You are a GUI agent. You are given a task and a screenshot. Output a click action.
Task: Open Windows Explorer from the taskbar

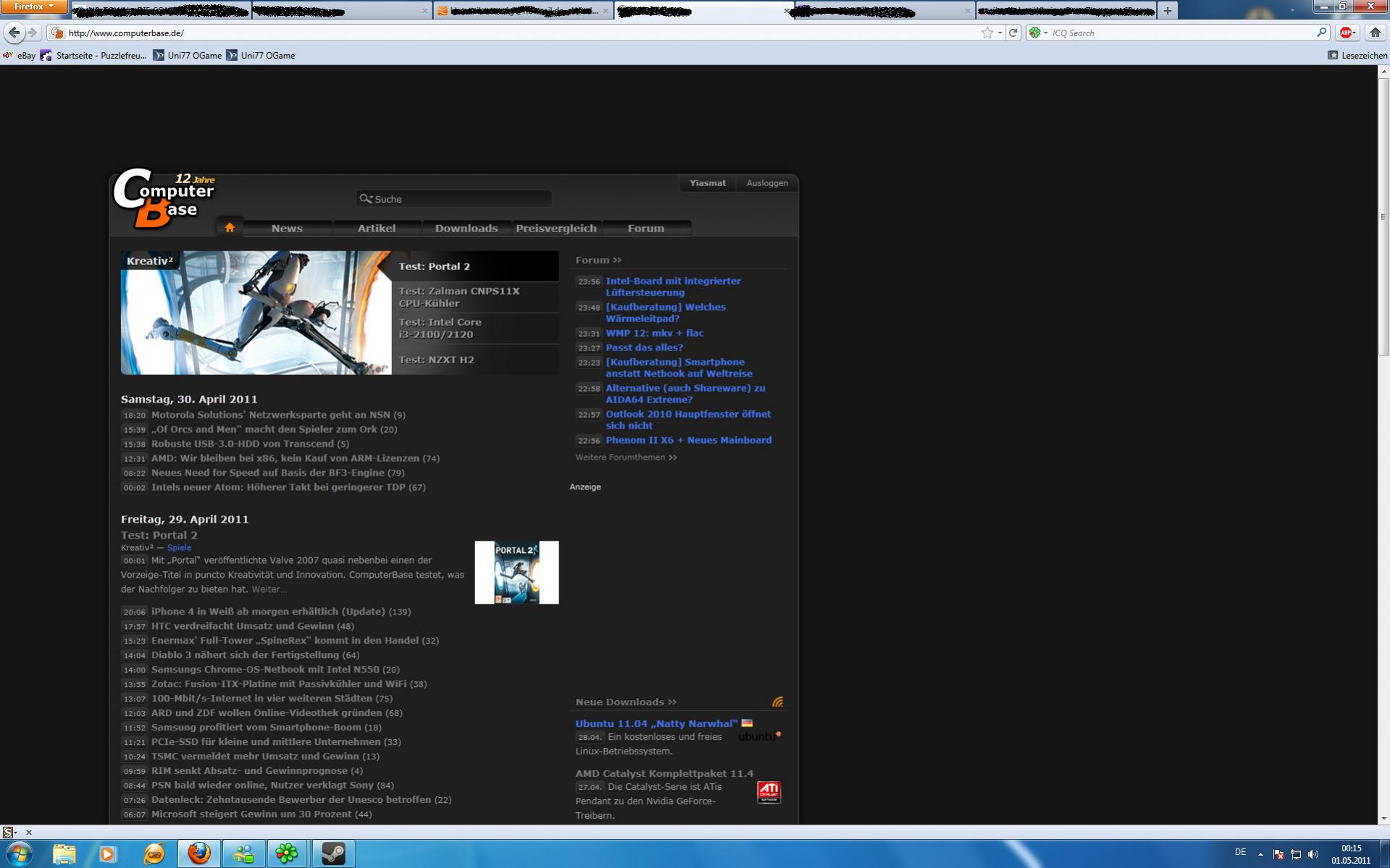click(x=64, y=854)
